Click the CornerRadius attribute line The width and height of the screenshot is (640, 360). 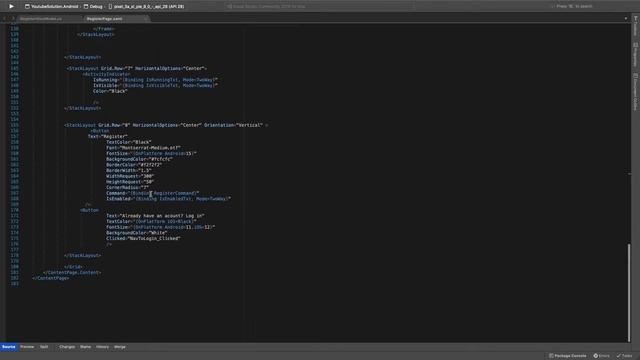pyautogui.click(x=127, y=187)
